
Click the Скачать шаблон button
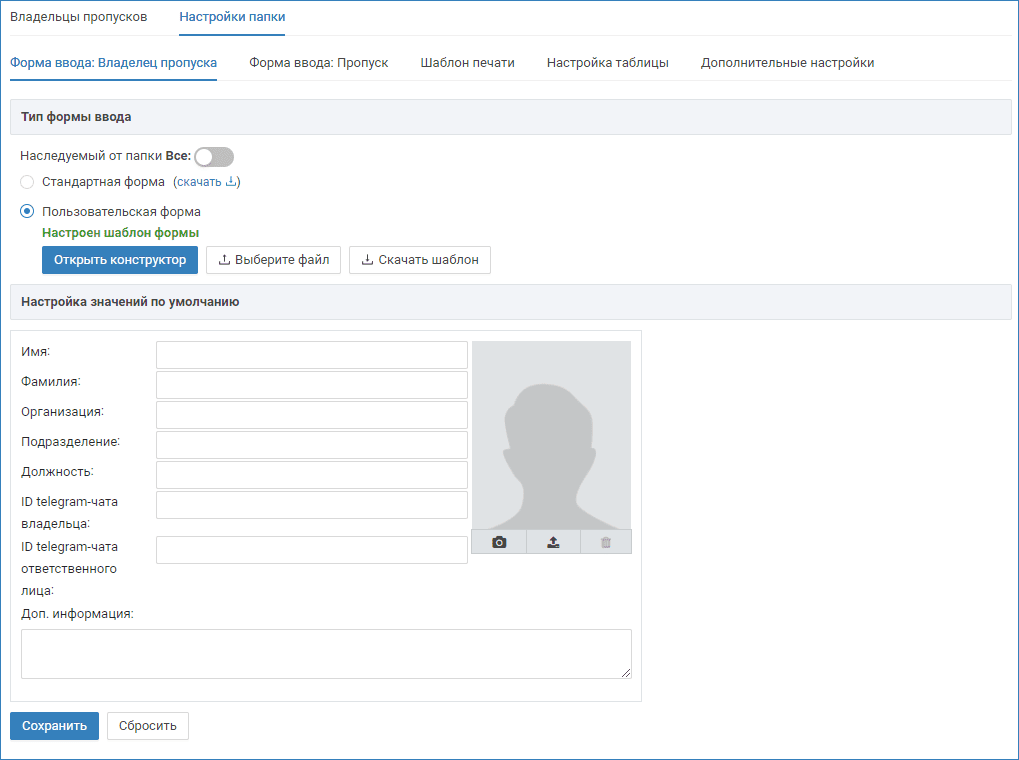tap(419, 260)
